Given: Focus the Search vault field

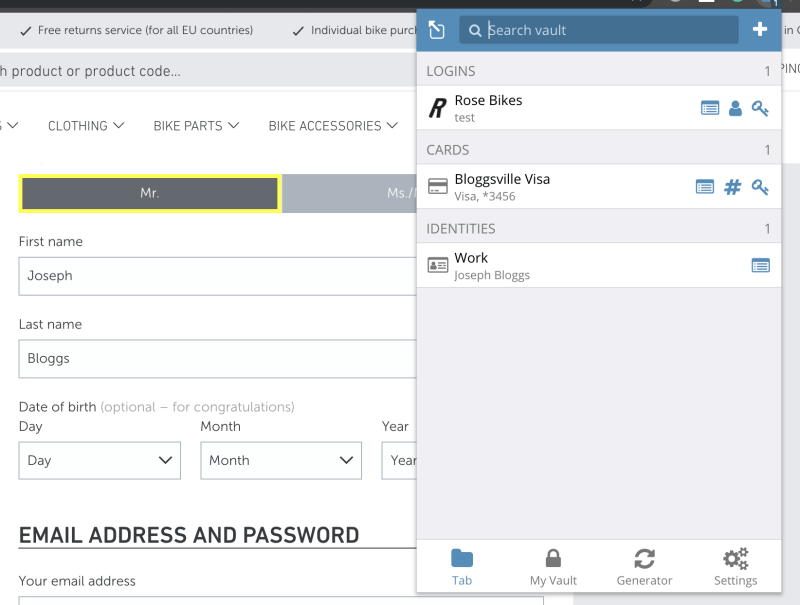Looking at the screenshot, I should (598, 30).
